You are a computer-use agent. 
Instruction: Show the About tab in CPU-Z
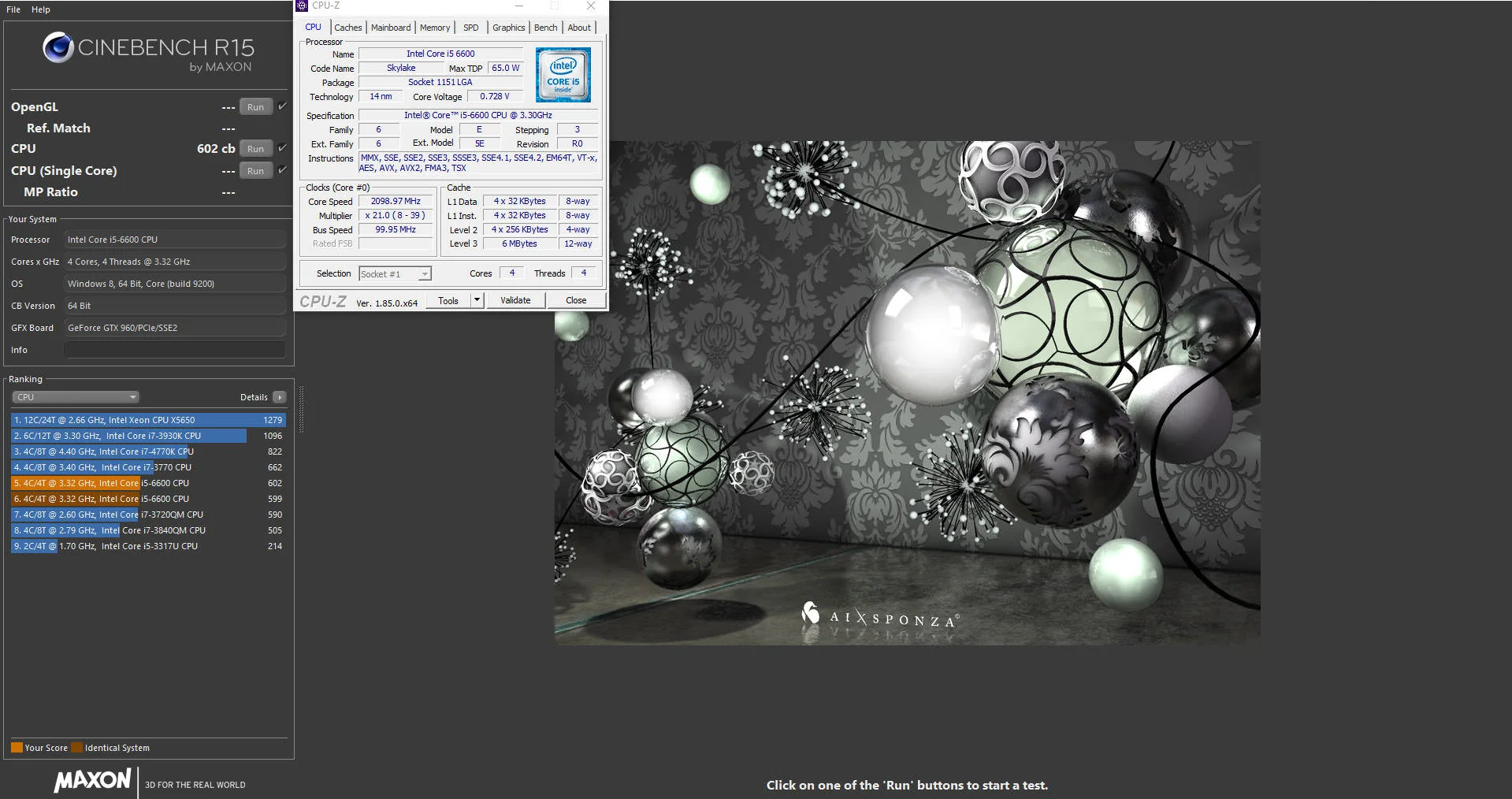click(x=579, y=28)
